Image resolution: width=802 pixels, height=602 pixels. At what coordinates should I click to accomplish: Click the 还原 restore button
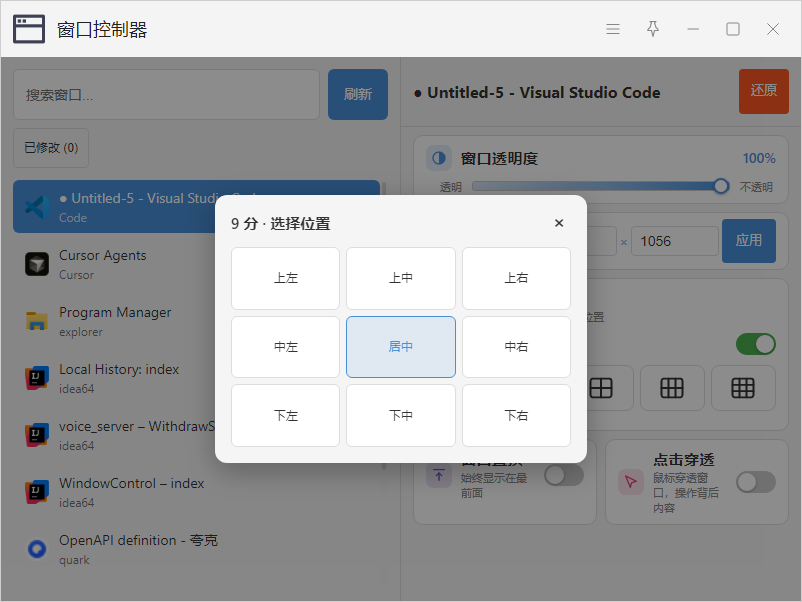point(764,91)
